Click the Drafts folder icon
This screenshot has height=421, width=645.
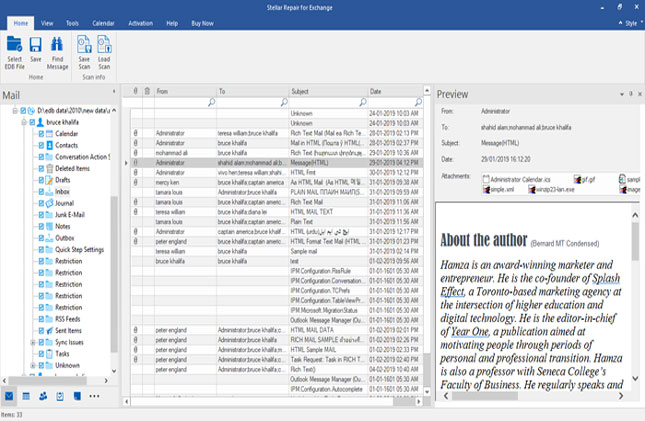49,180
